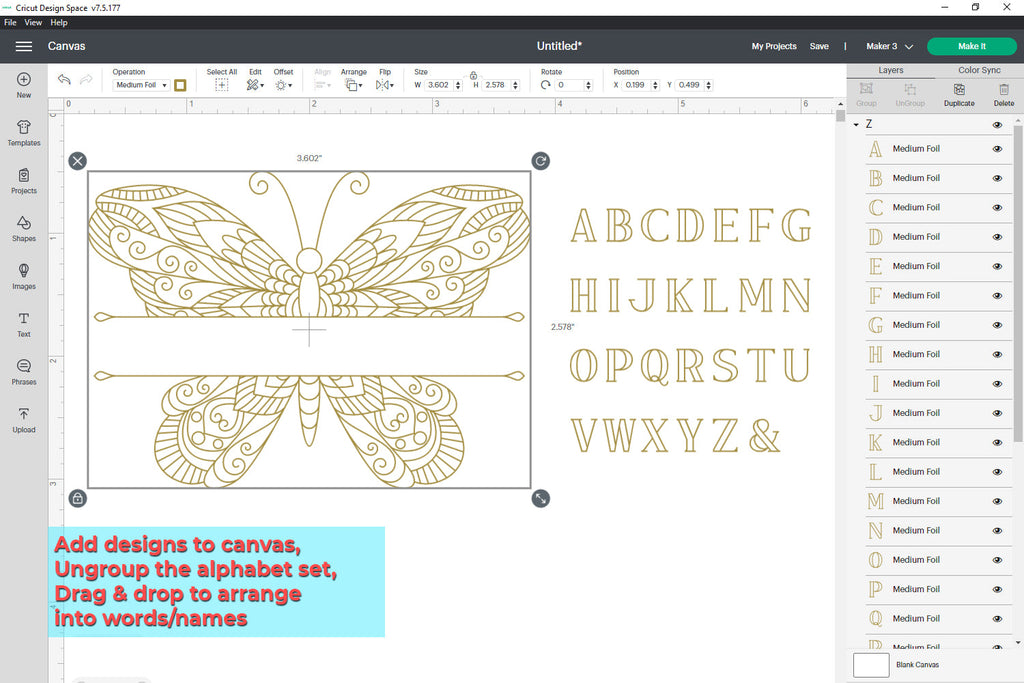Click the Make It button

pyautogui.click(x=972, y=46)
